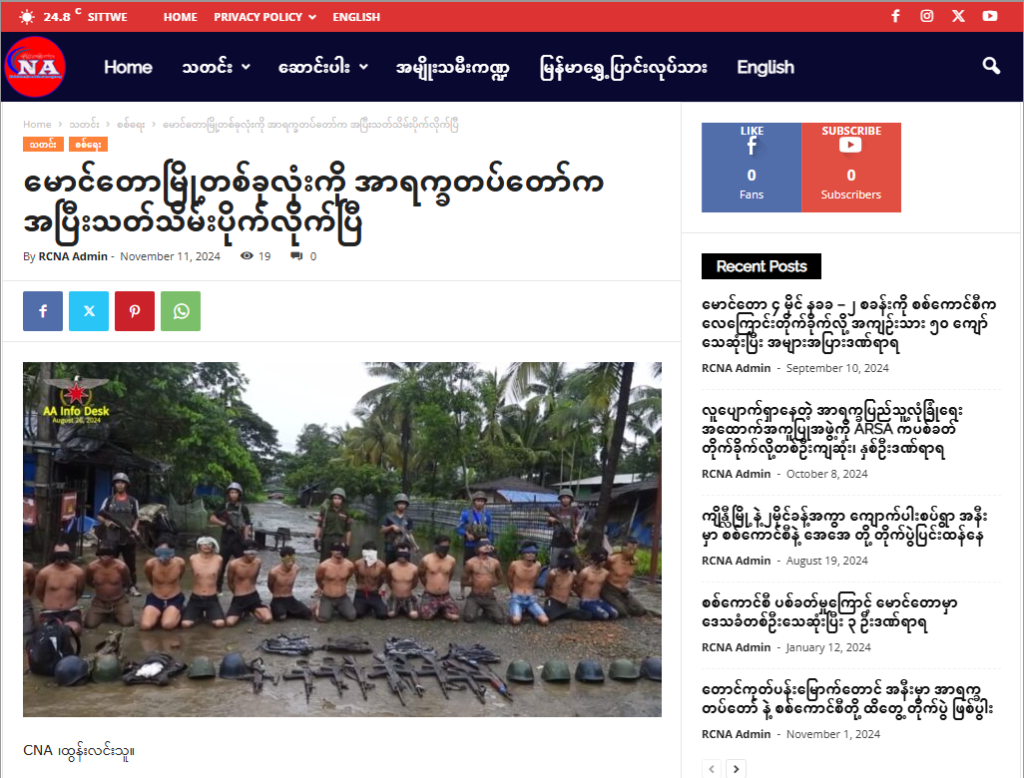Open the Facebook icon in top bar

[895, 16]
